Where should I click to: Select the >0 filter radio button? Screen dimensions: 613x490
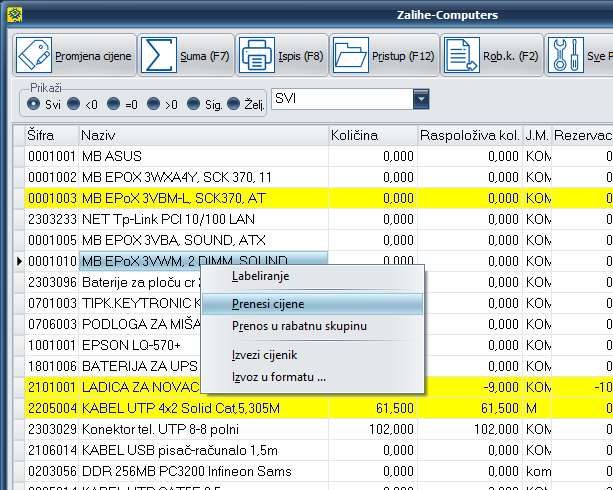point(154,103)
